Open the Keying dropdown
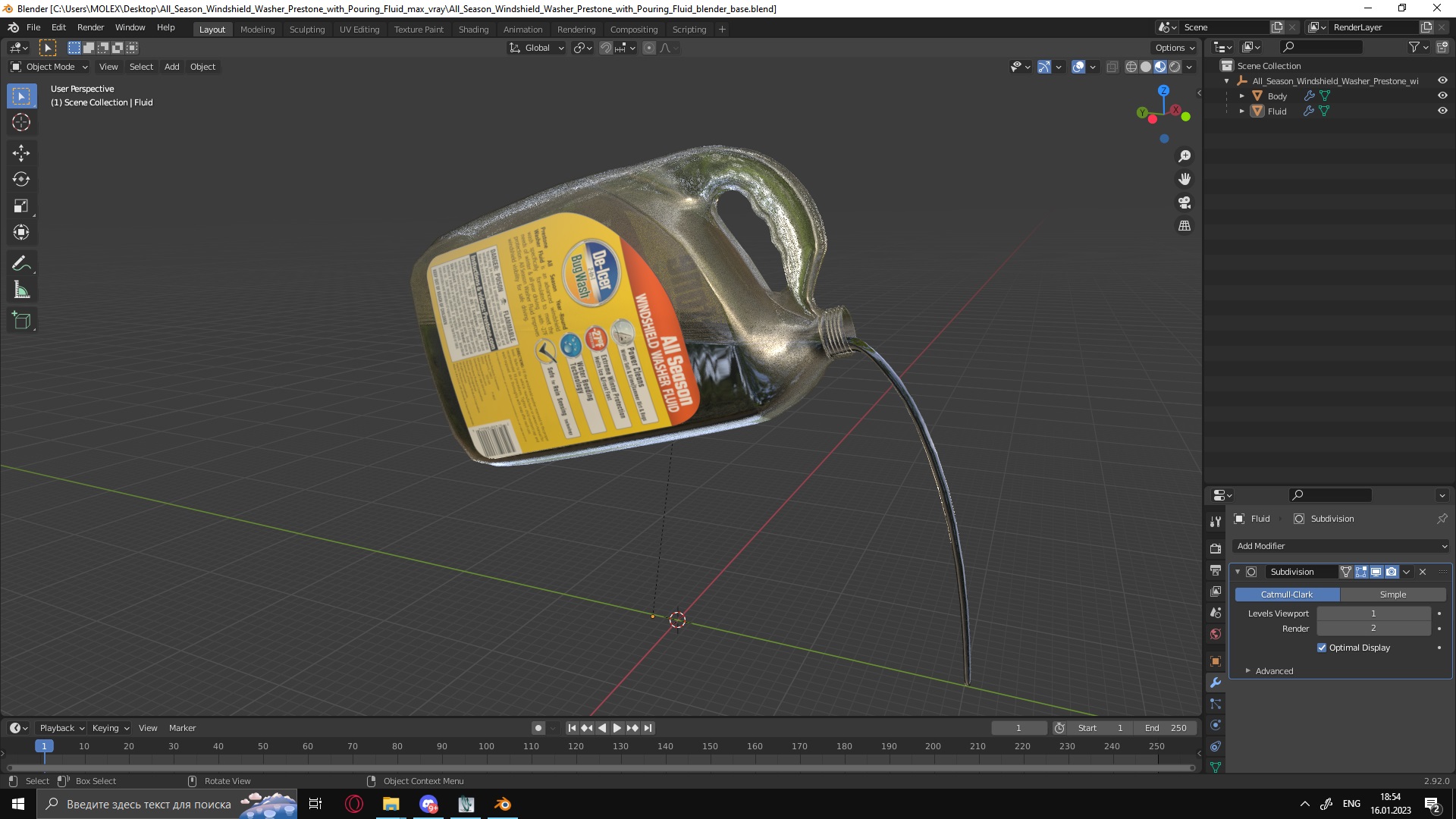Screen dimensions: 1456x819 (110, 728)
